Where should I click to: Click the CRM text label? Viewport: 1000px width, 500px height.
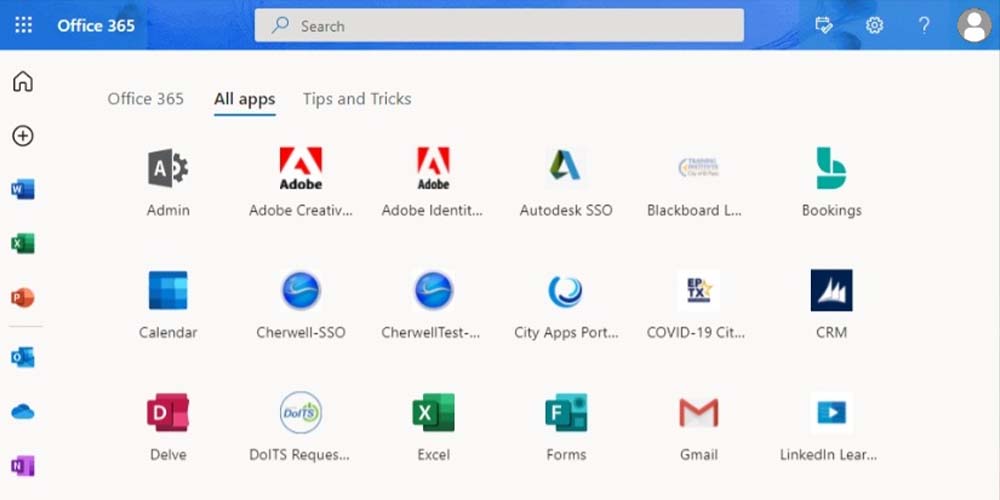pos(831,332)
